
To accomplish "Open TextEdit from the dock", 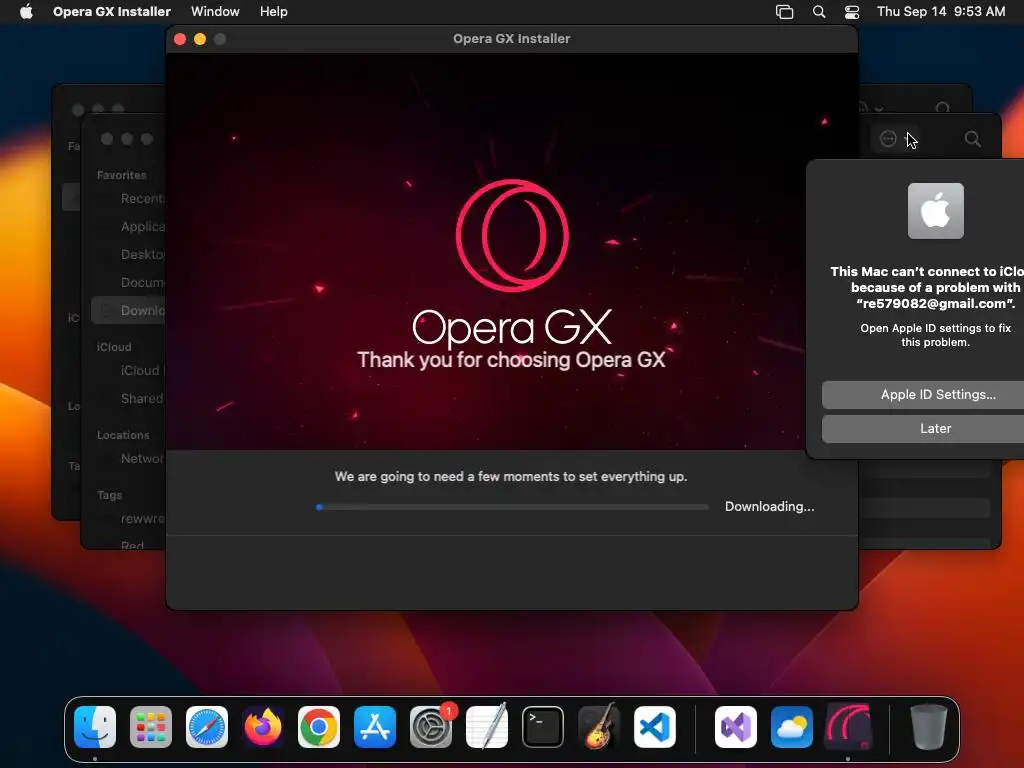I will coord(487,727).
